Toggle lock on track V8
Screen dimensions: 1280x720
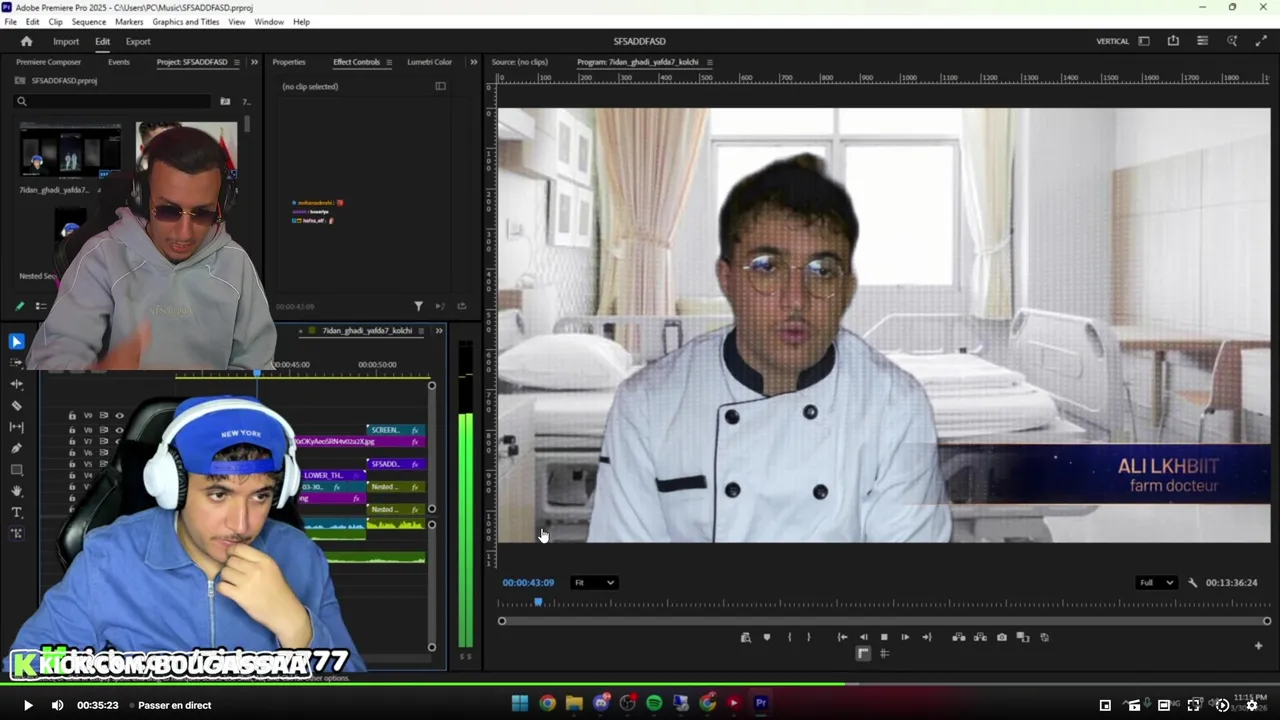72,430
